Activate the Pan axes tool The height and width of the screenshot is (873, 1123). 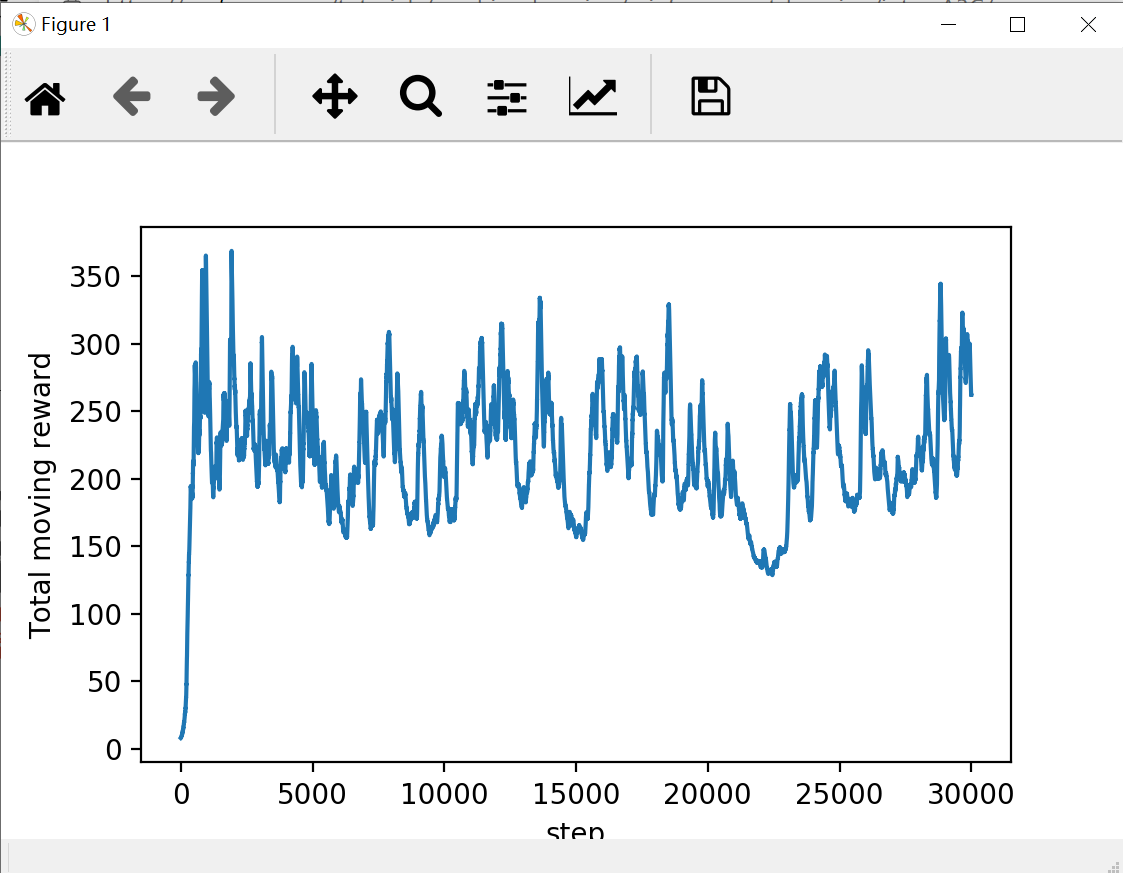[334, 96]
